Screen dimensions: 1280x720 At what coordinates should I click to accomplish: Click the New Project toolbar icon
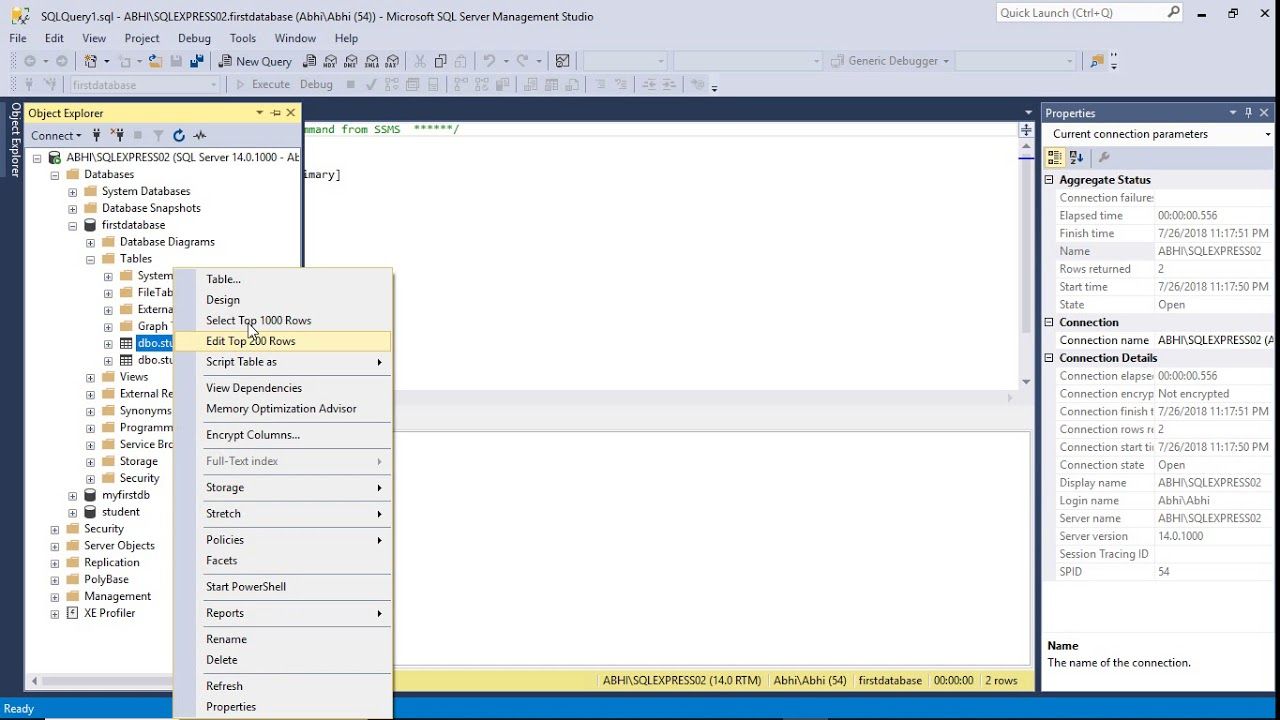(92, 61)
